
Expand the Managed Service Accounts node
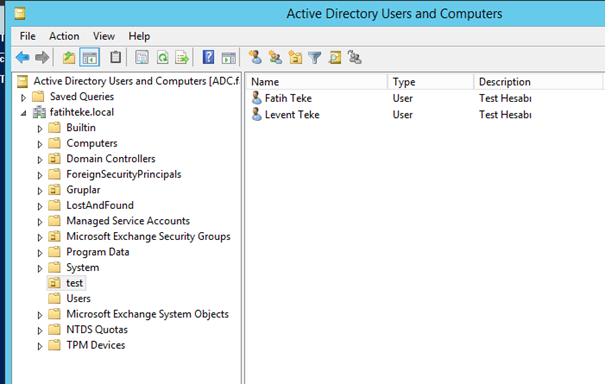(40, 222)
